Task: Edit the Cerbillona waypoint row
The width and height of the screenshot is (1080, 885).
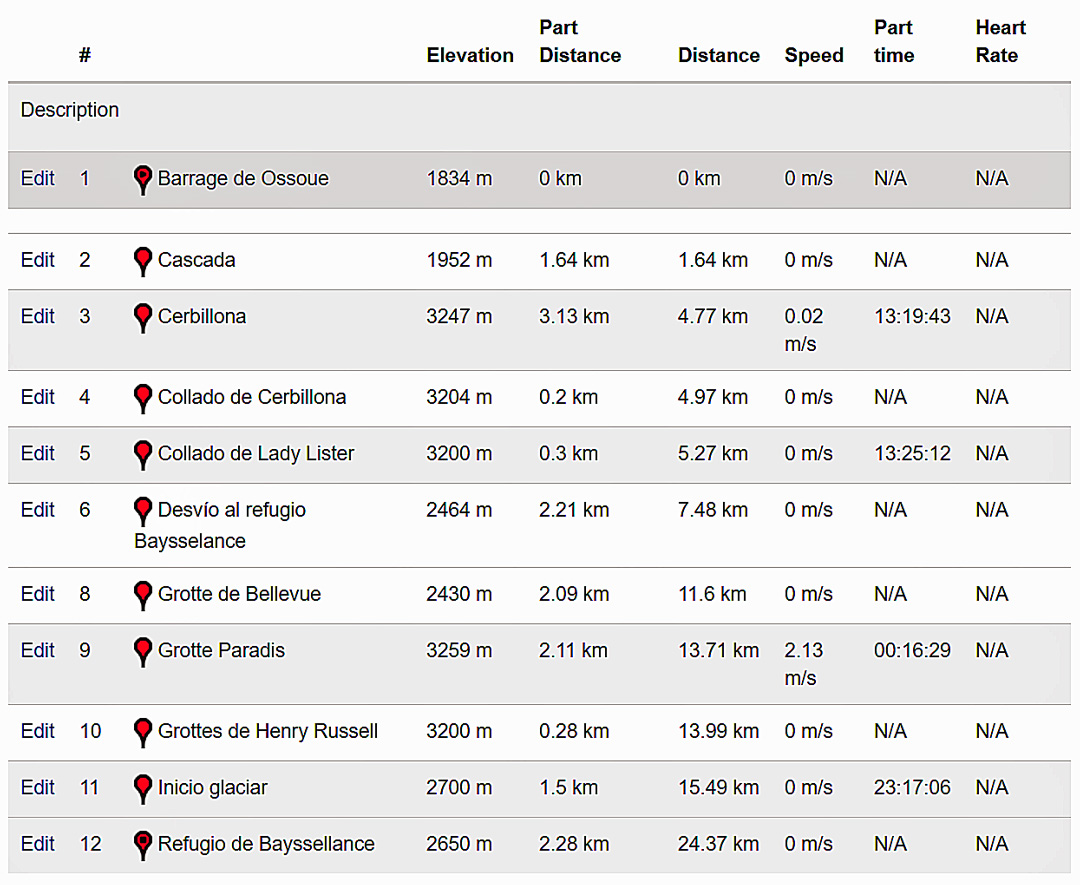Action: pos(37,316)
